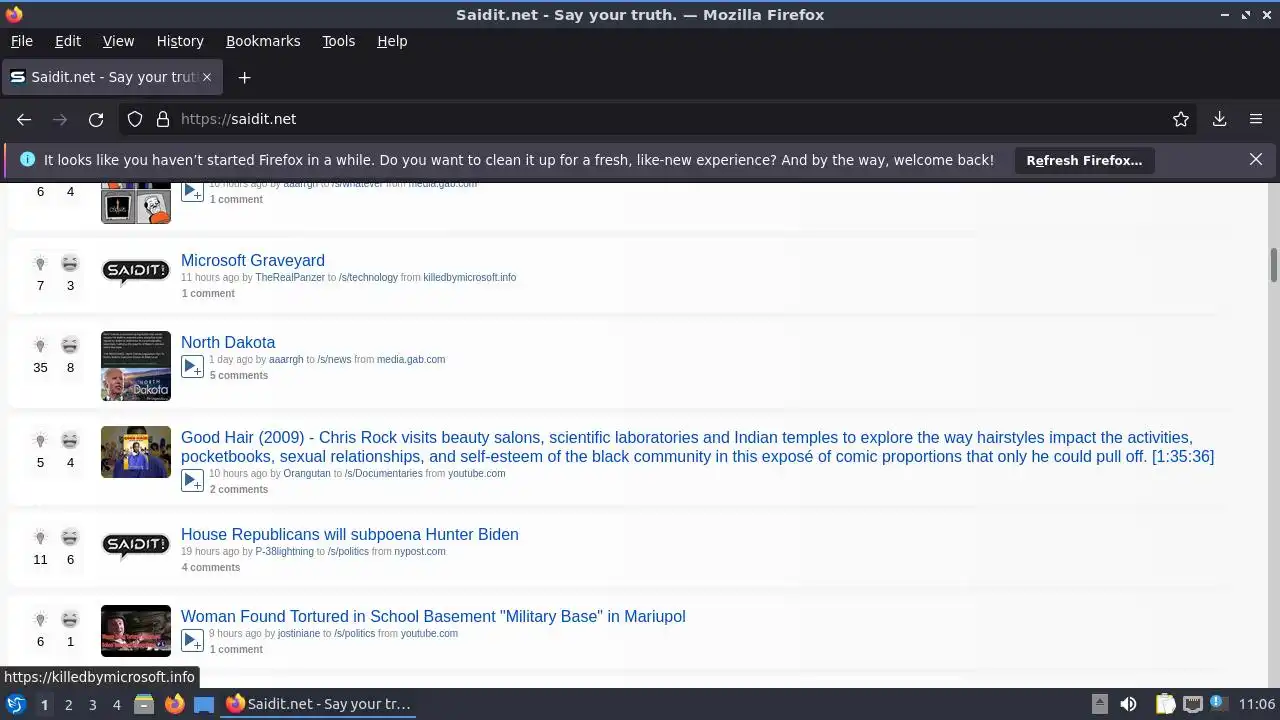The height and width of the screenshot is (720, 1280).
Task: Go to the /s/technology sub
Action: point(368,277)
